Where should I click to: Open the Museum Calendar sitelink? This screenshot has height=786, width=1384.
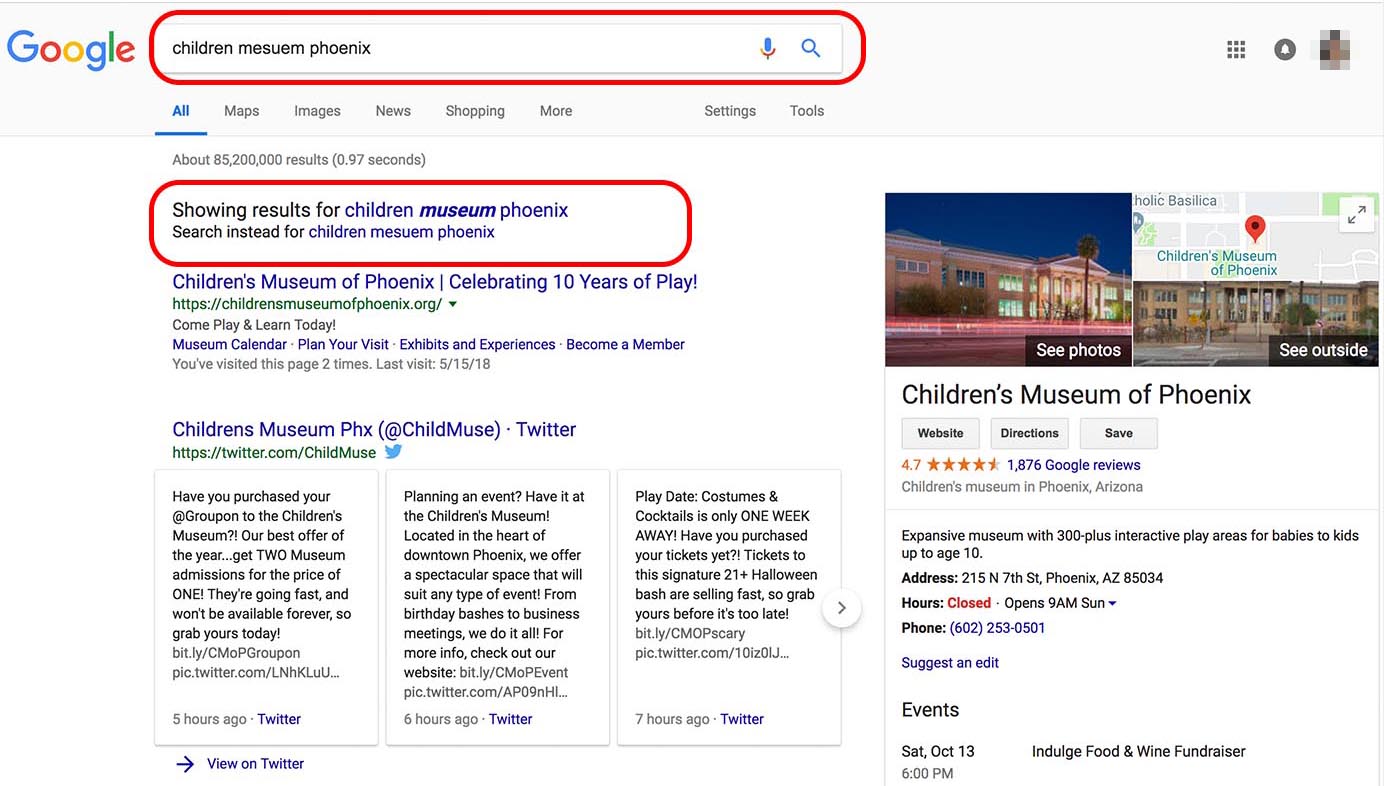[x=229, y=344]
